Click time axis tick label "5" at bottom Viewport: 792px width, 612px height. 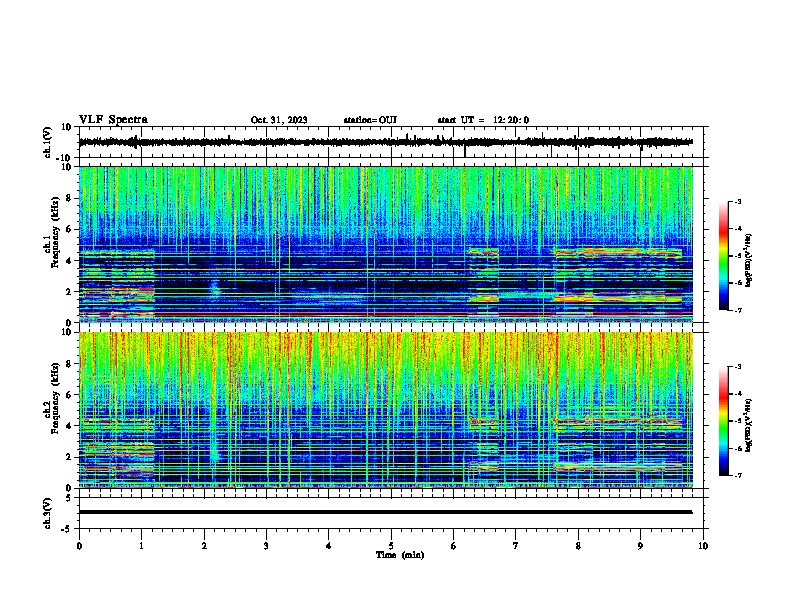tap(391, 546)
